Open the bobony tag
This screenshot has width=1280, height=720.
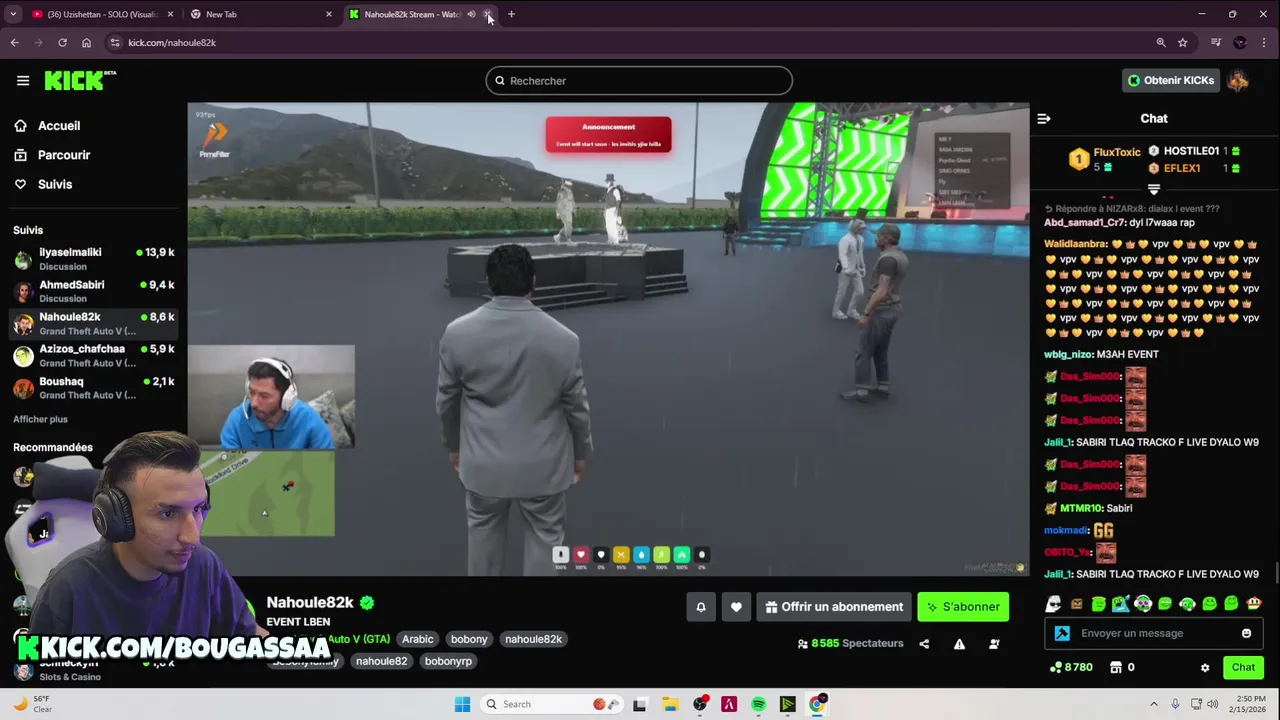[x=469, y=639]
